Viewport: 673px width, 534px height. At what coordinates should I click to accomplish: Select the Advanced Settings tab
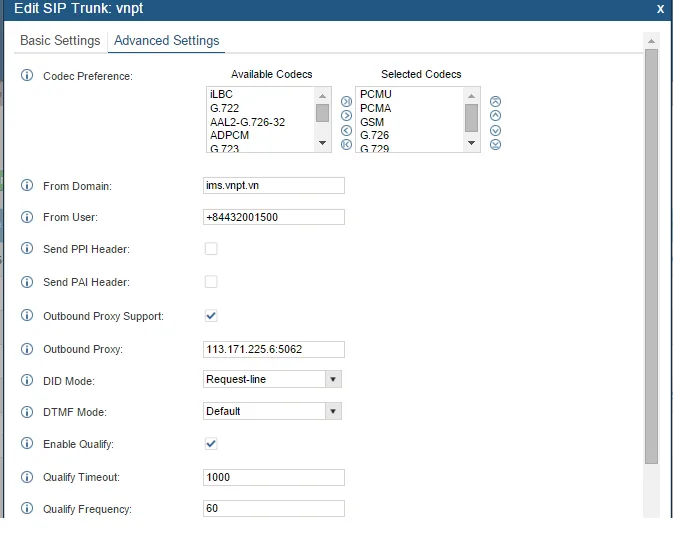click(166, 41)
